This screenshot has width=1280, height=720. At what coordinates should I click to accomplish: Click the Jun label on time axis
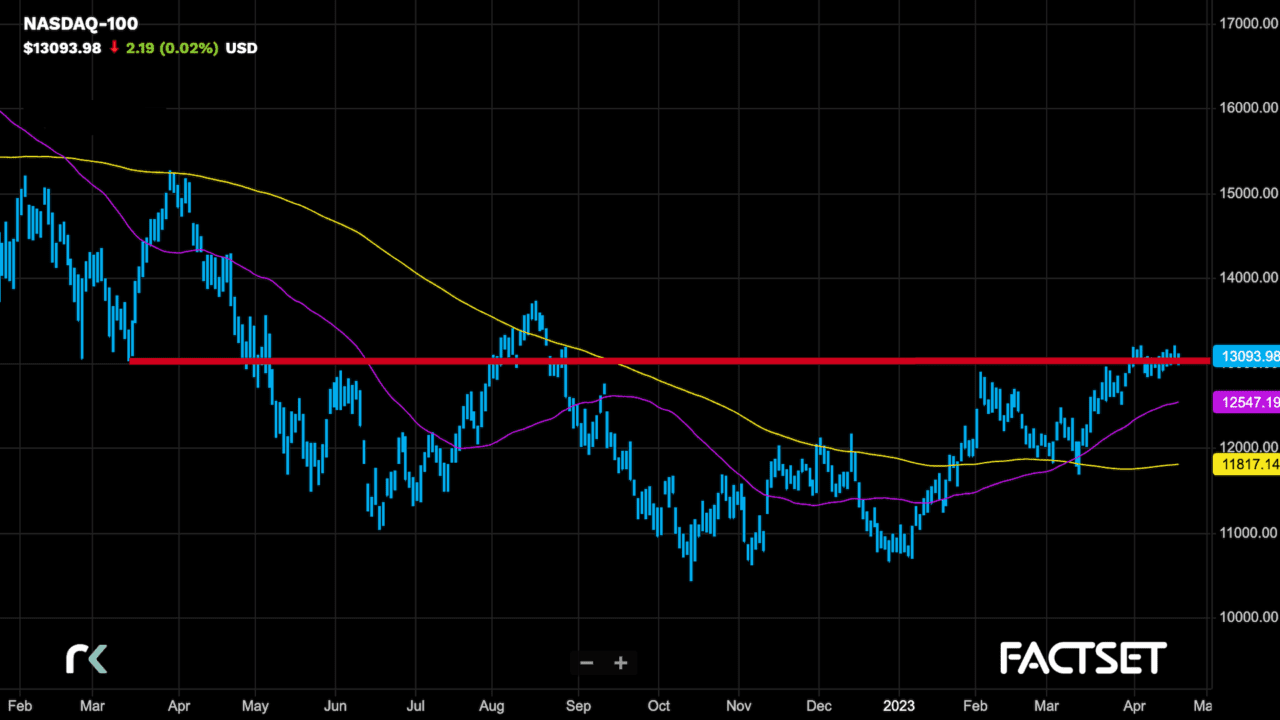(335, 703)
